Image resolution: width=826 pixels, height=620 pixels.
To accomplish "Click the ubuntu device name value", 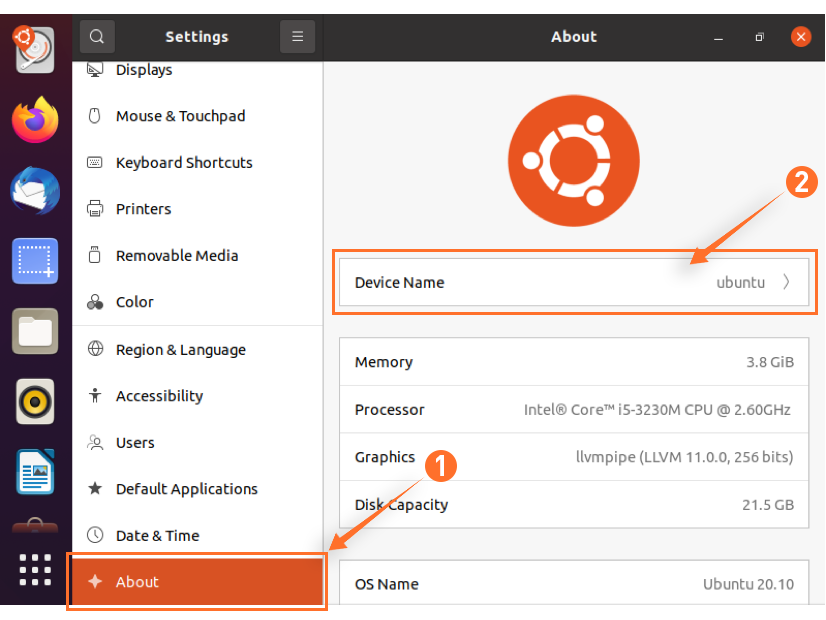I will coord(740,282).
